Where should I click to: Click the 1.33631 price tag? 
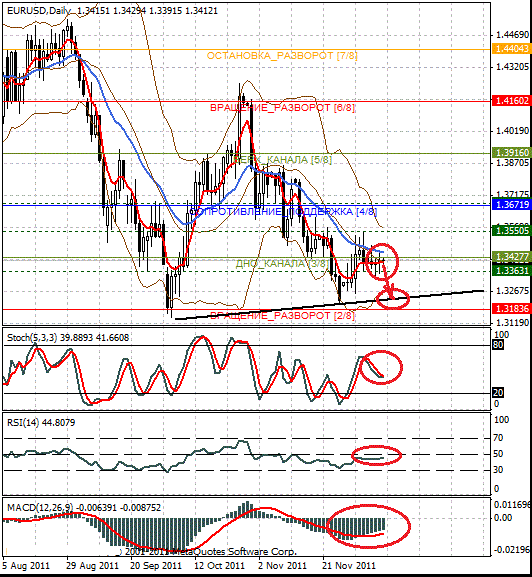point(512,271)
